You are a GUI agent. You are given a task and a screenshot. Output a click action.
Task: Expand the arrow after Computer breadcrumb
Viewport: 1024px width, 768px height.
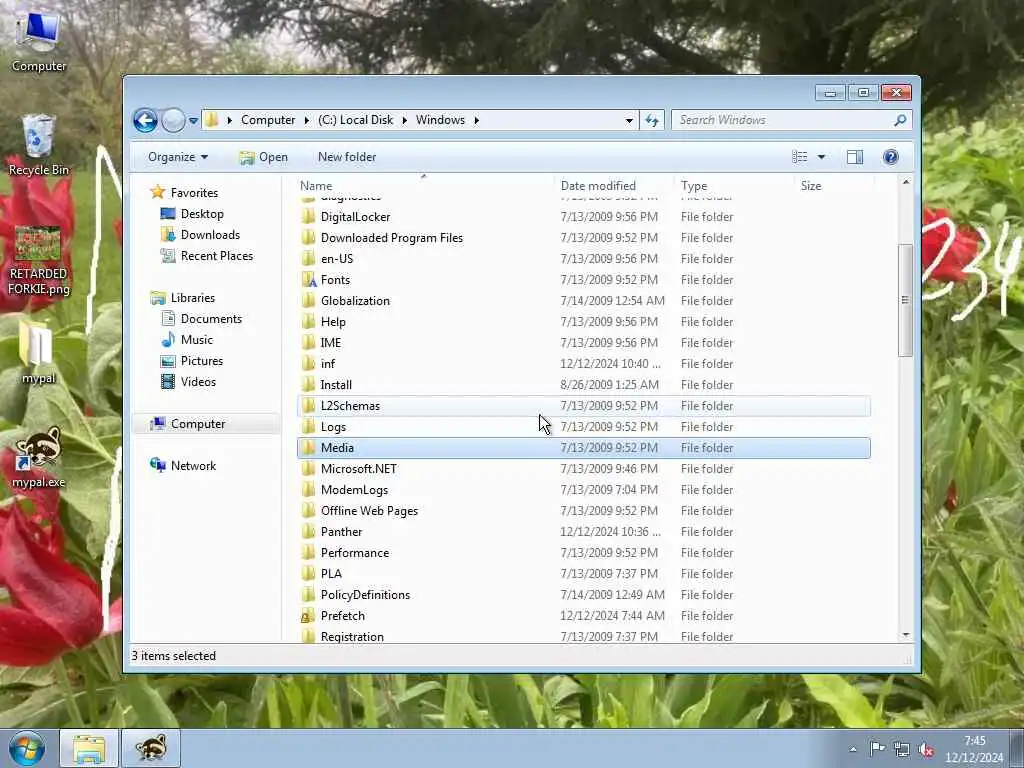pos(306,120)
